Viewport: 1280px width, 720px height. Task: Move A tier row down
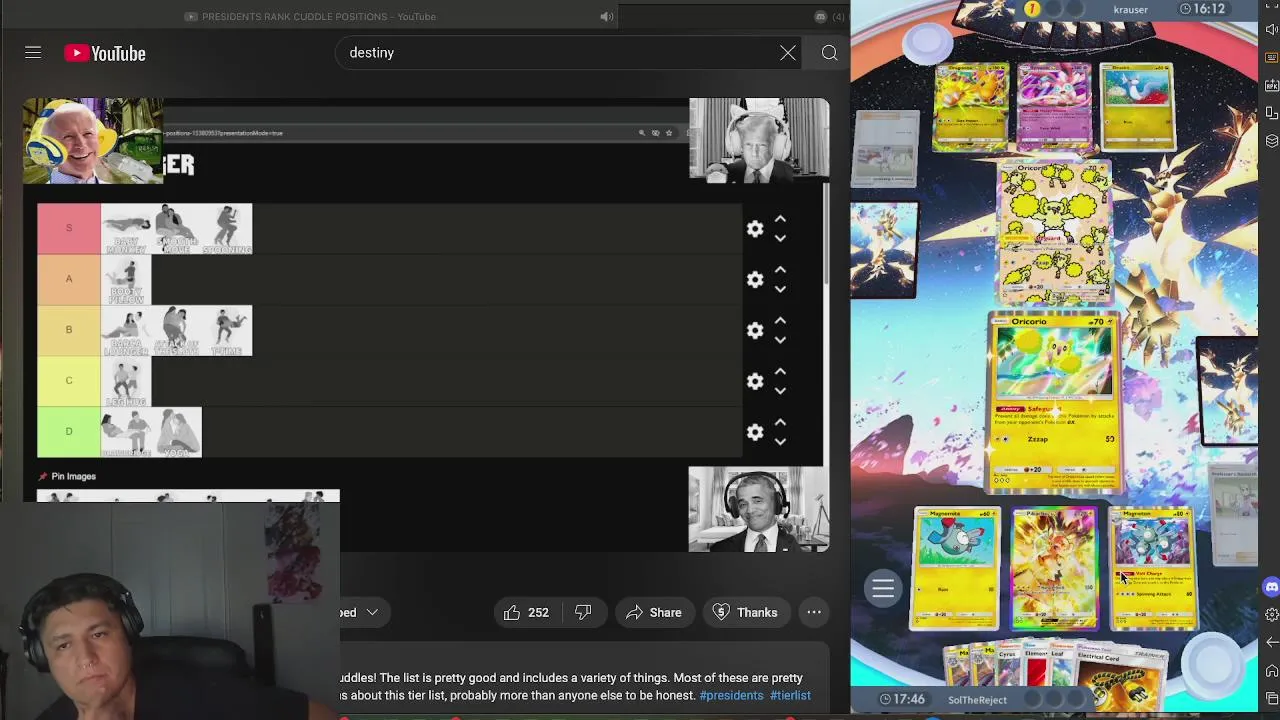780,289
